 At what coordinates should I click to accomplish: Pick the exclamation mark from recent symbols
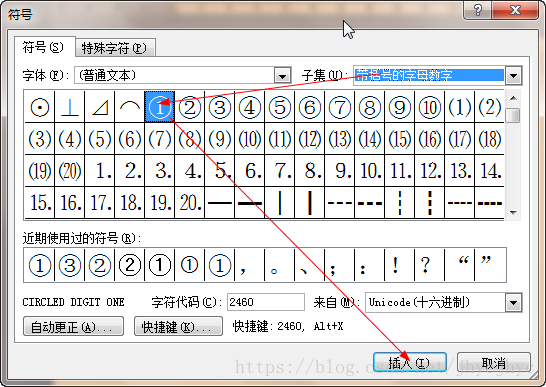[x=399, y=265]
